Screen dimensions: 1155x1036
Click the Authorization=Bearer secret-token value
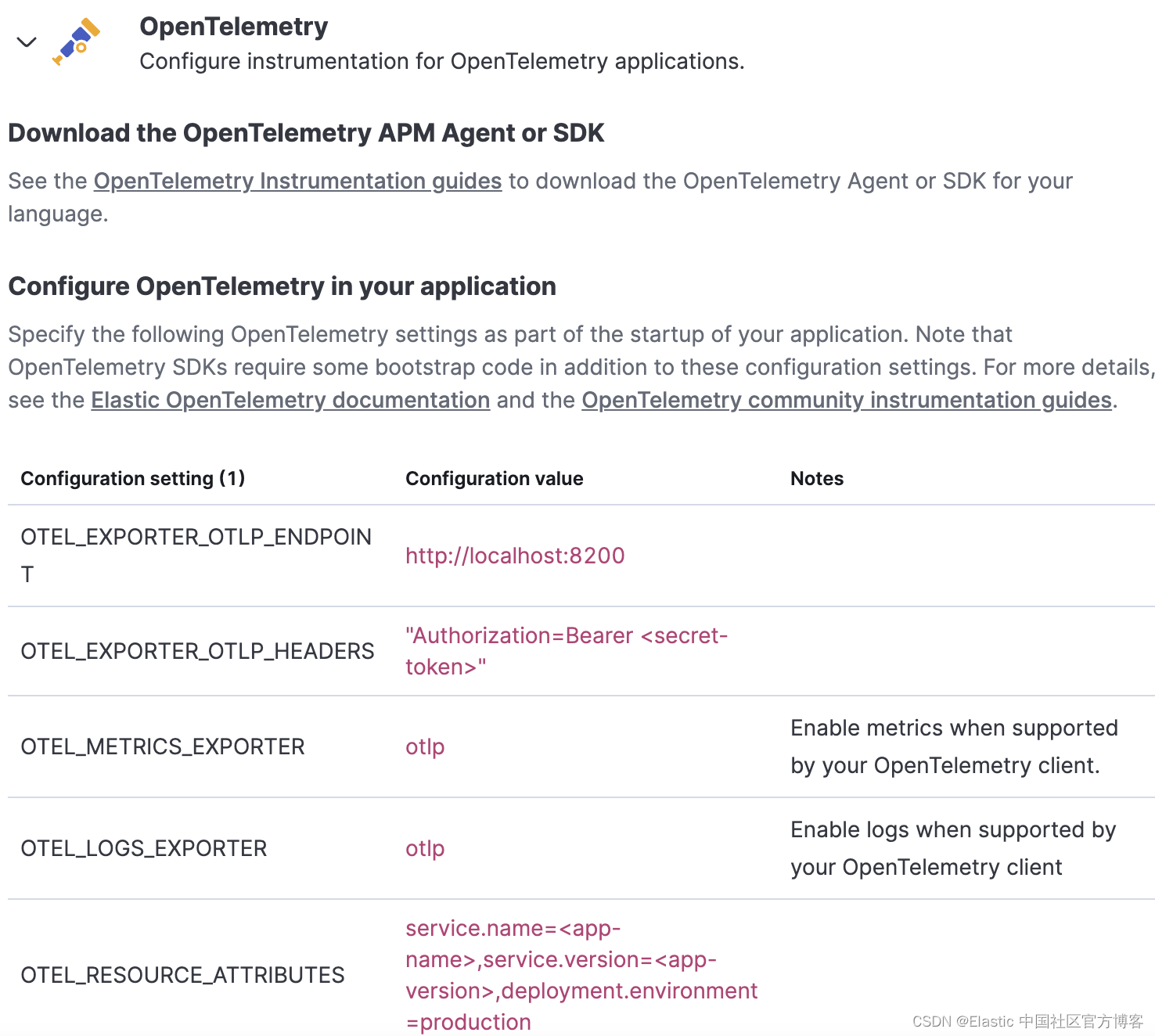567,651
